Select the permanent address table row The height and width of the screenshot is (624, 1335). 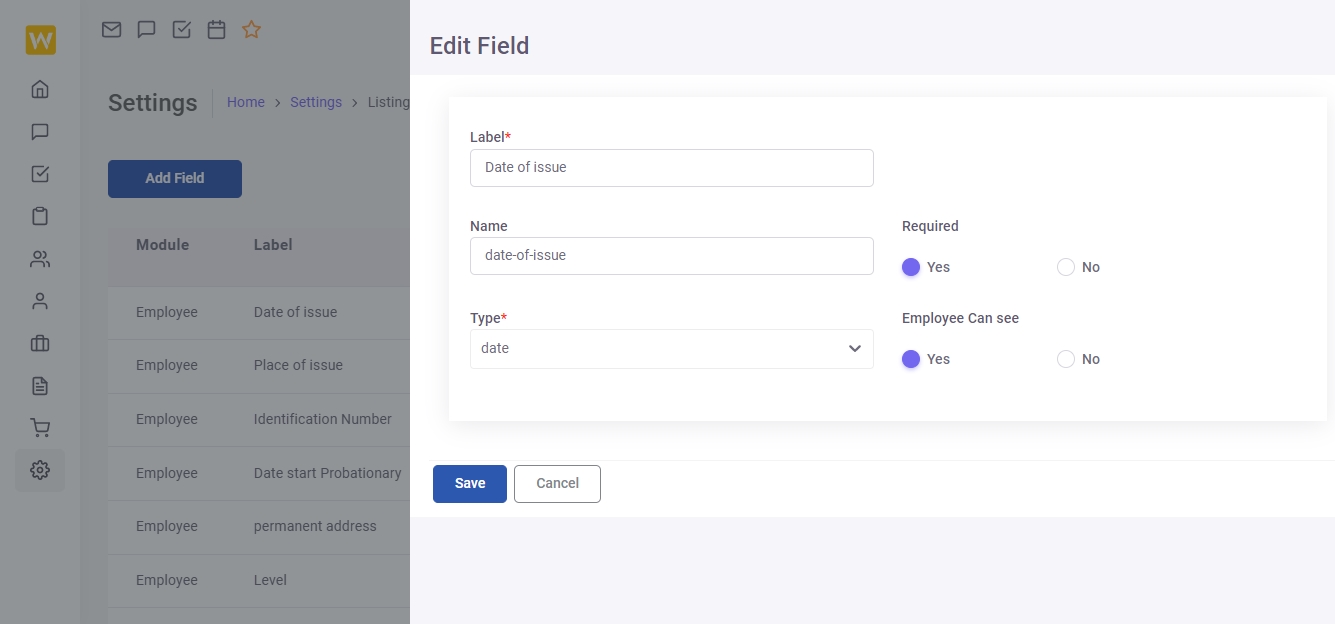coord(259,527)
